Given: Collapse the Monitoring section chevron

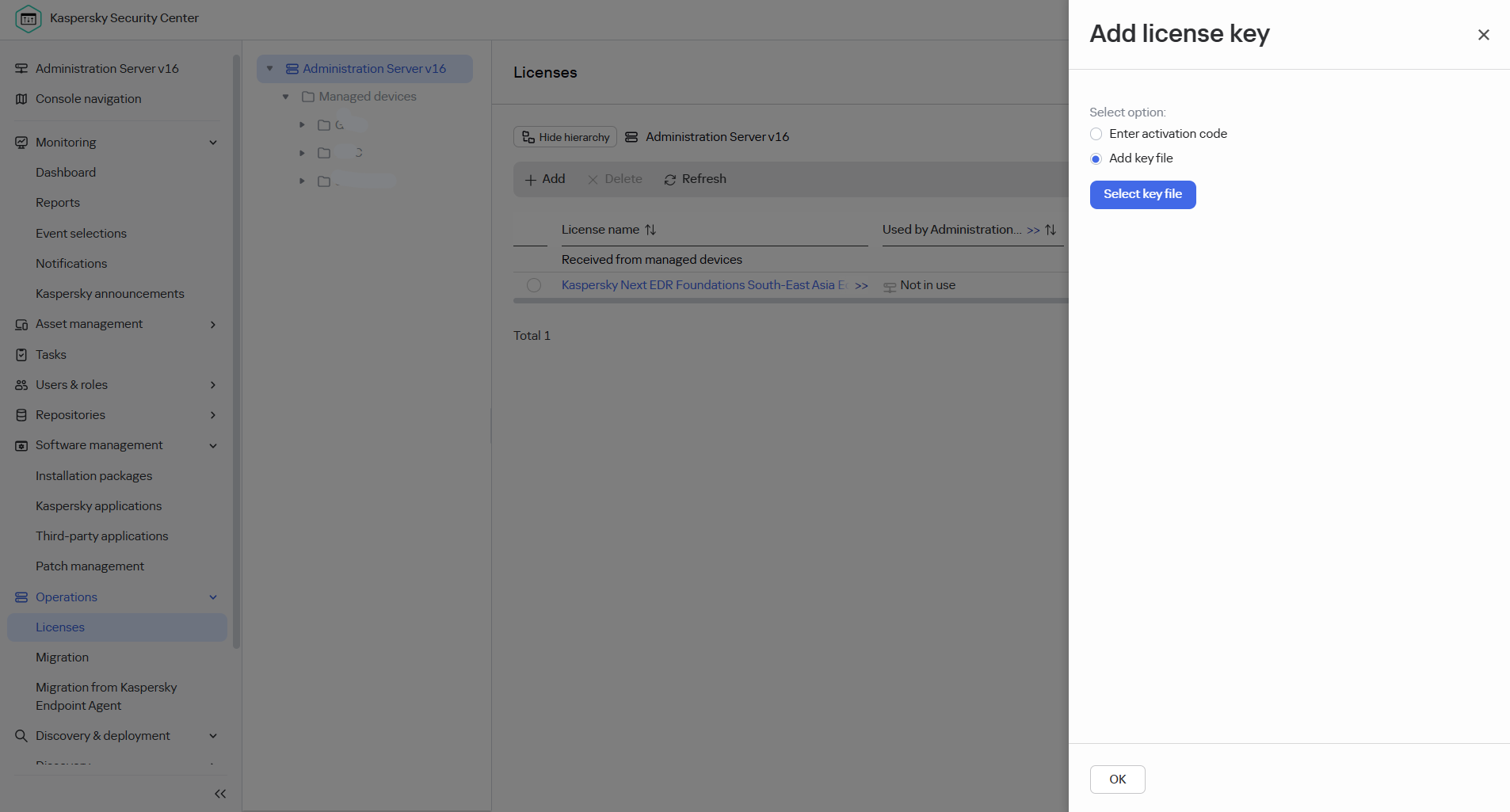Looking at the screenshot, I should [213, 143].
